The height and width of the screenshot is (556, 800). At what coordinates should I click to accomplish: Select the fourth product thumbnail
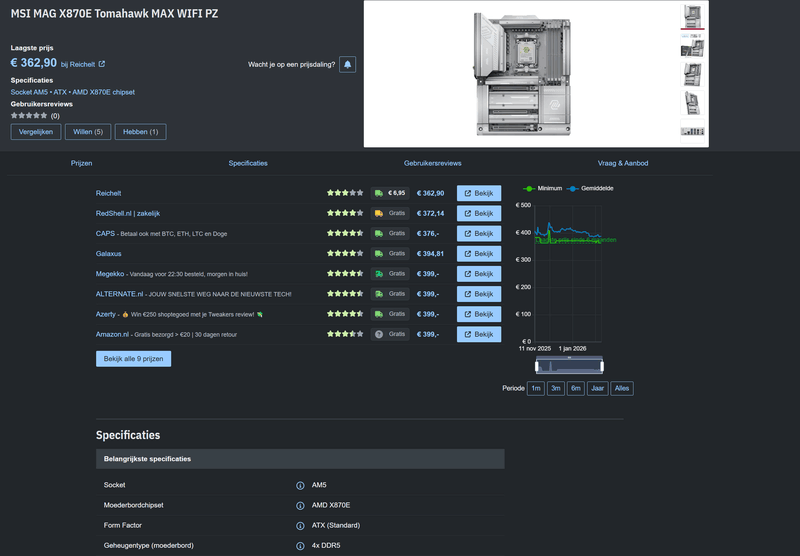(x=692, y=103)
